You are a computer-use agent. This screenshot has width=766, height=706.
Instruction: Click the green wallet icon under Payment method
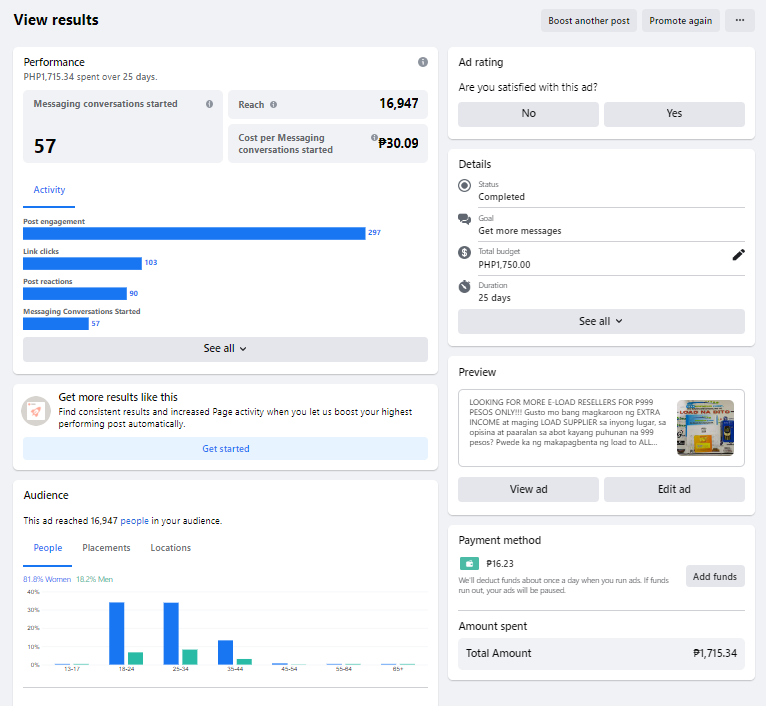(468, 564)
